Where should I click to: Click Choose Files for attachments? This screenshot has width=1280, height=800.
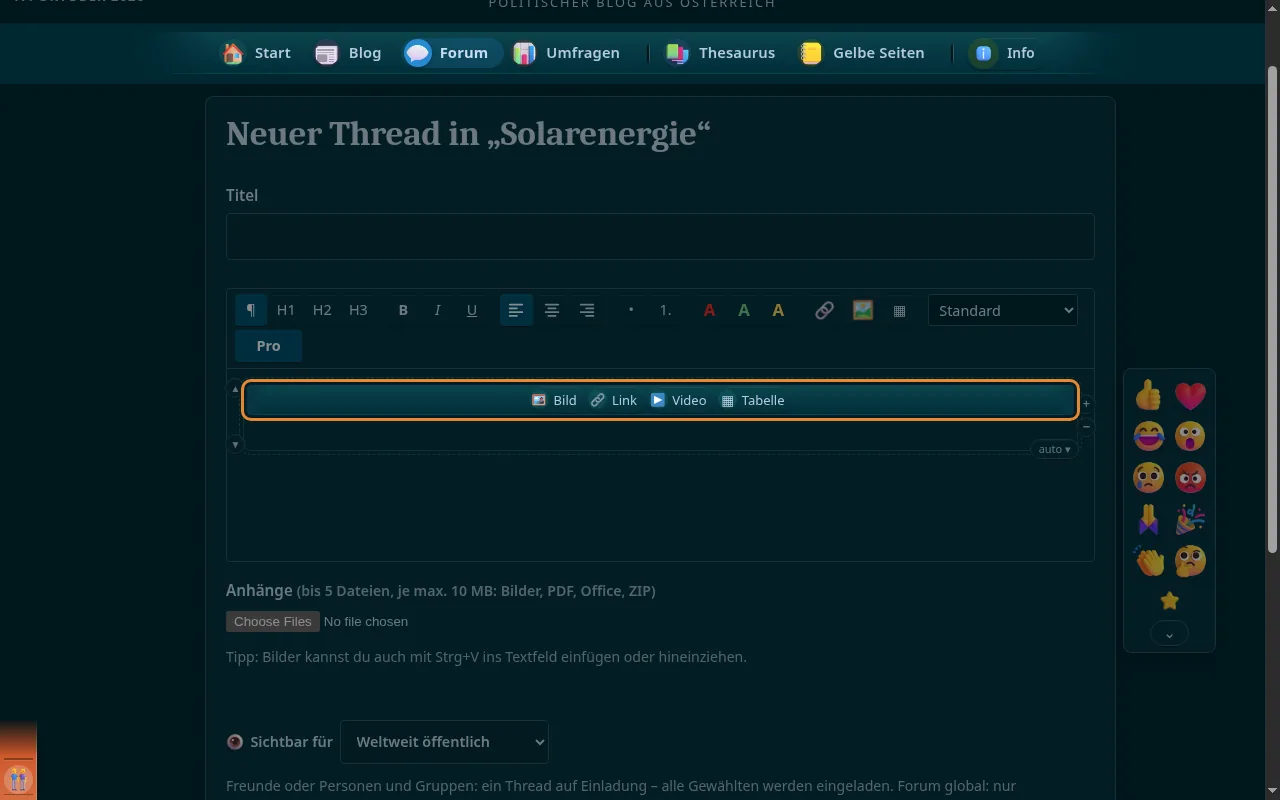(x=273, y=621)
